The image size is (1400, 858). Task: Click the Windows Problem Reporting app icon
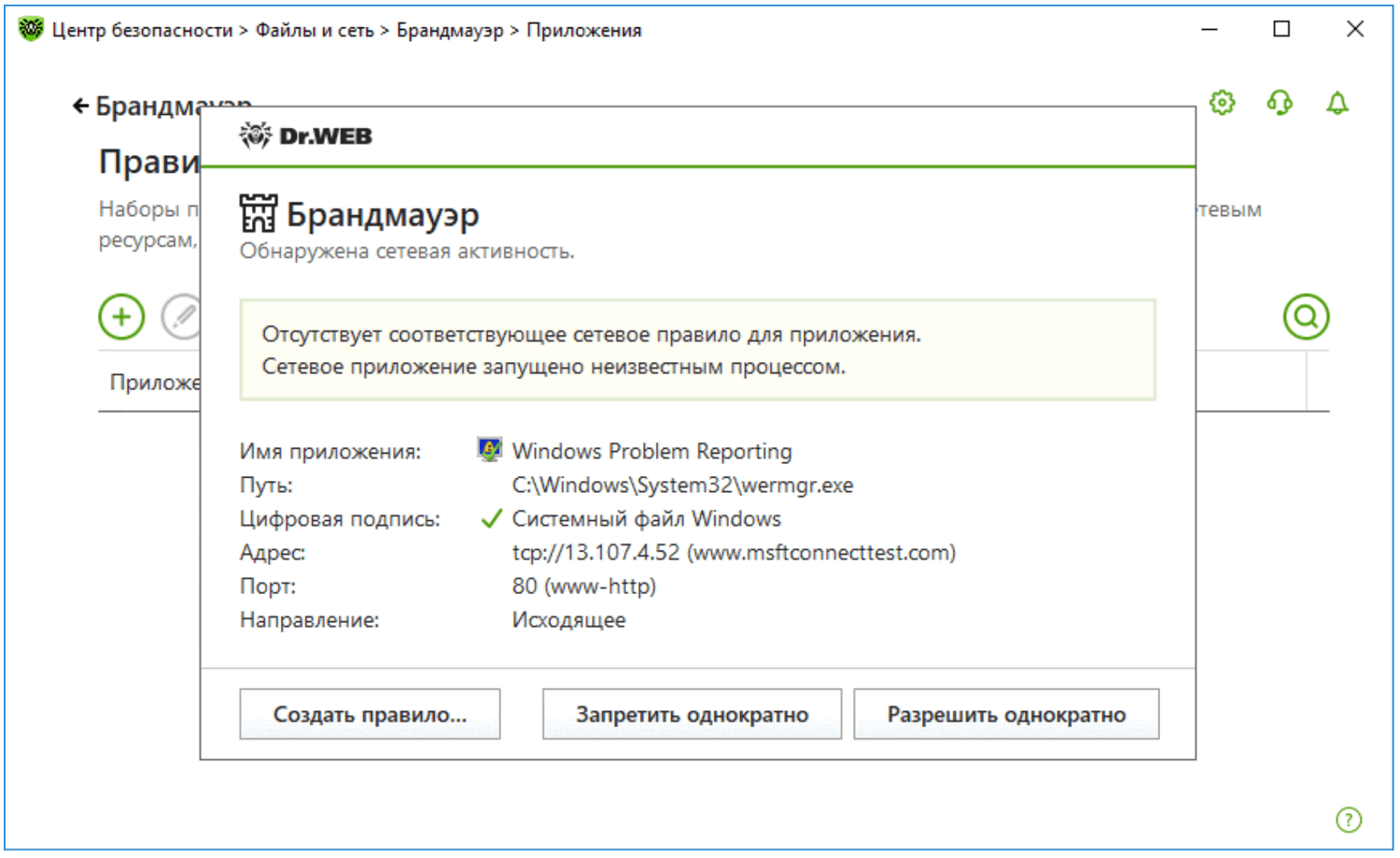[x=489, y=450]
